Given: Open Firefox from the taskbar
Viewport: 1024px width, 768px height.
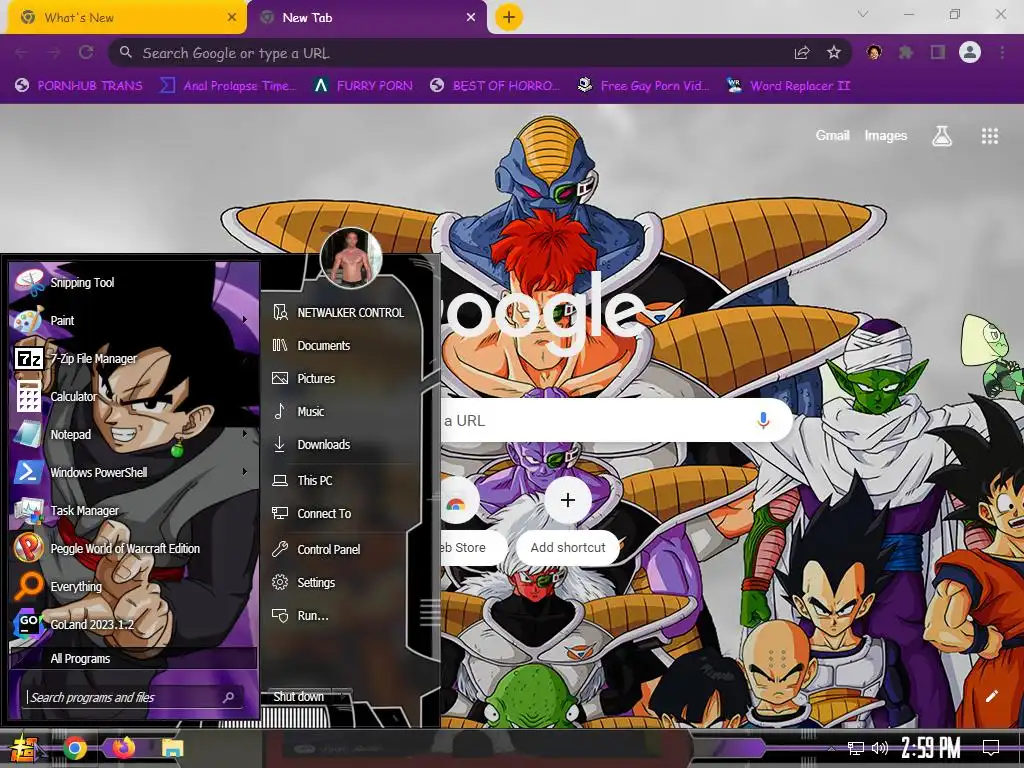Looking at the screenshot, I should (x=123, y=747).
